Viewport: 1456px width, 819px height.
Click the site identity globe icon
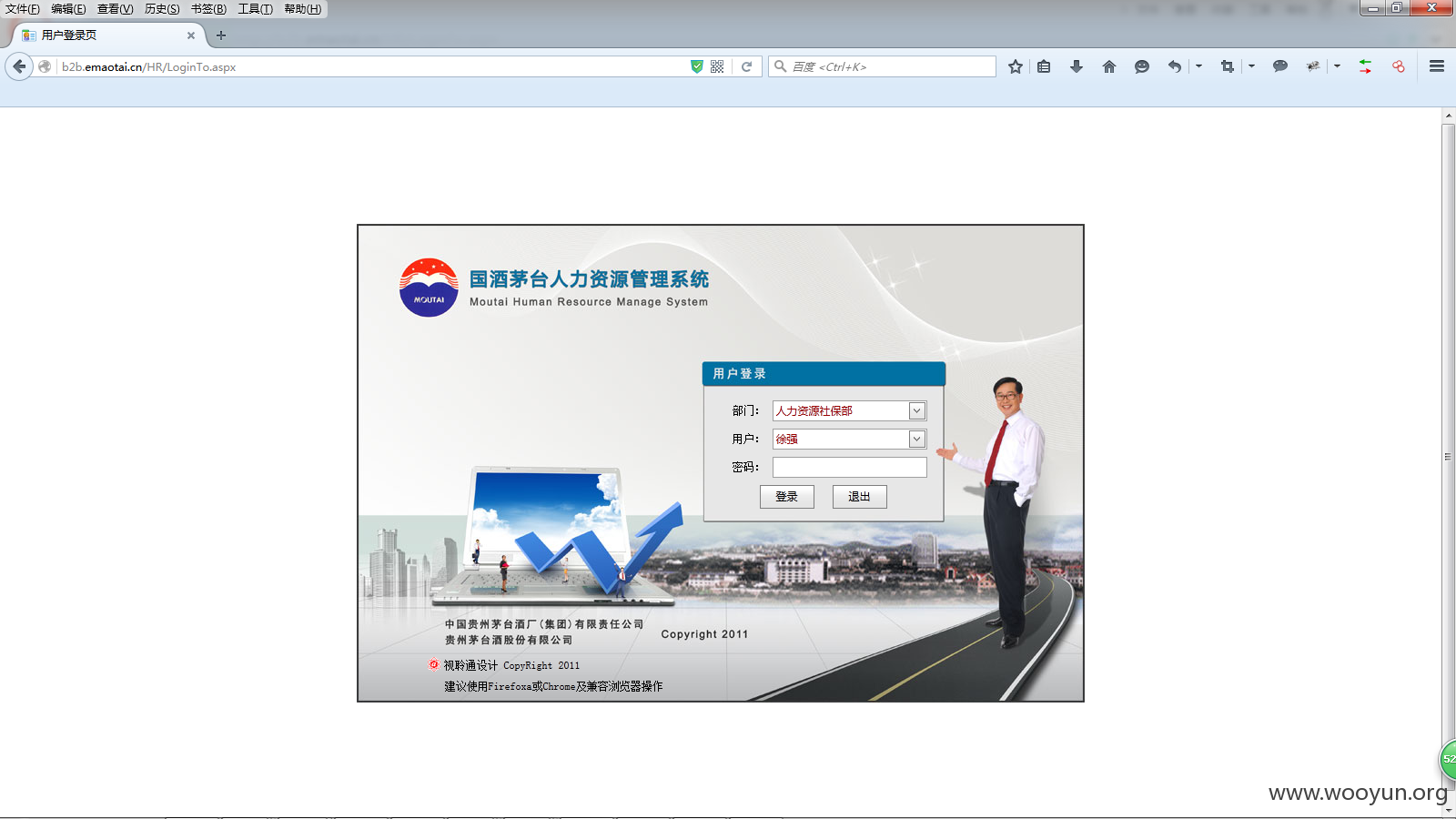pyautogui.click(x=45, y=66)
